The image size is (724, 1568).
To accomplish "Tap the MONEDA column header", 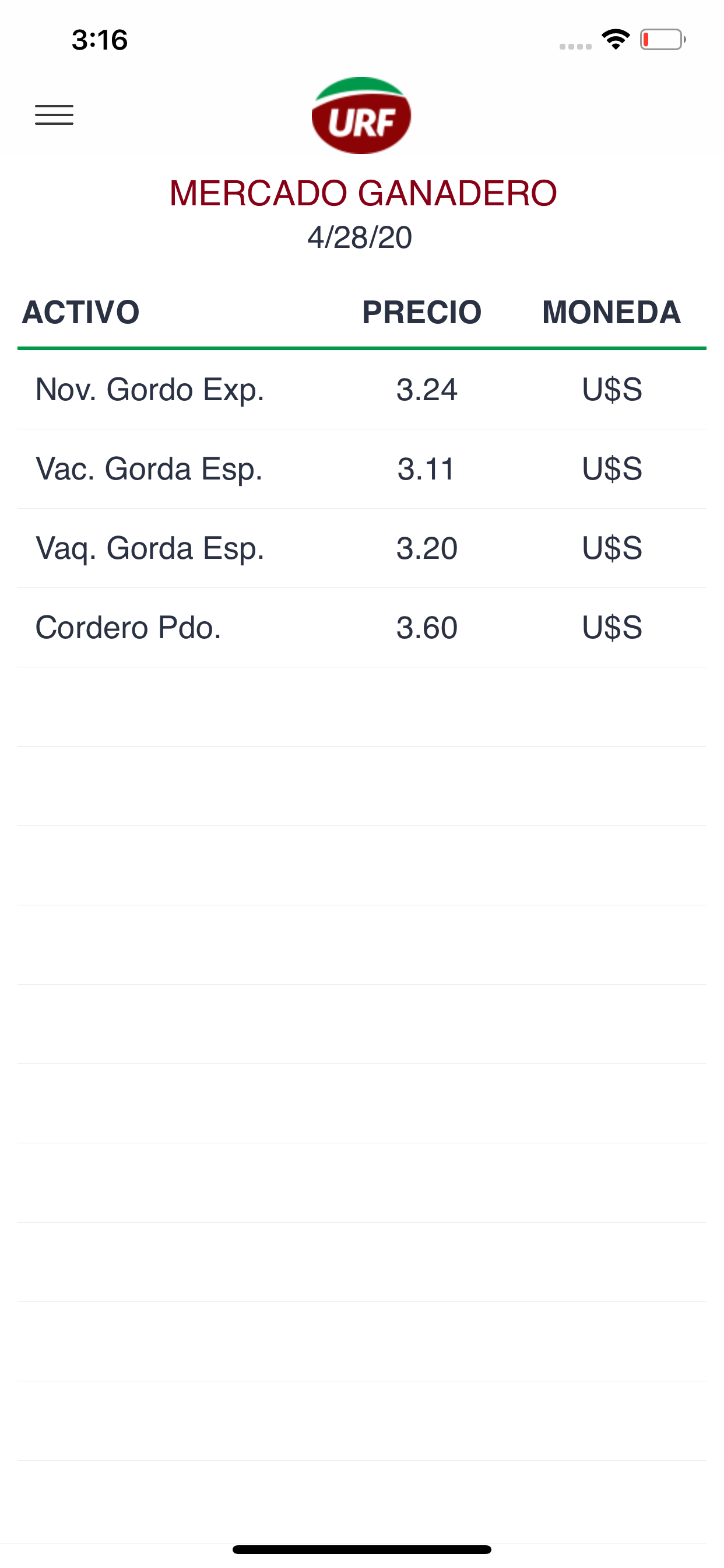I will pyautogui.click(x=611, y=312).
